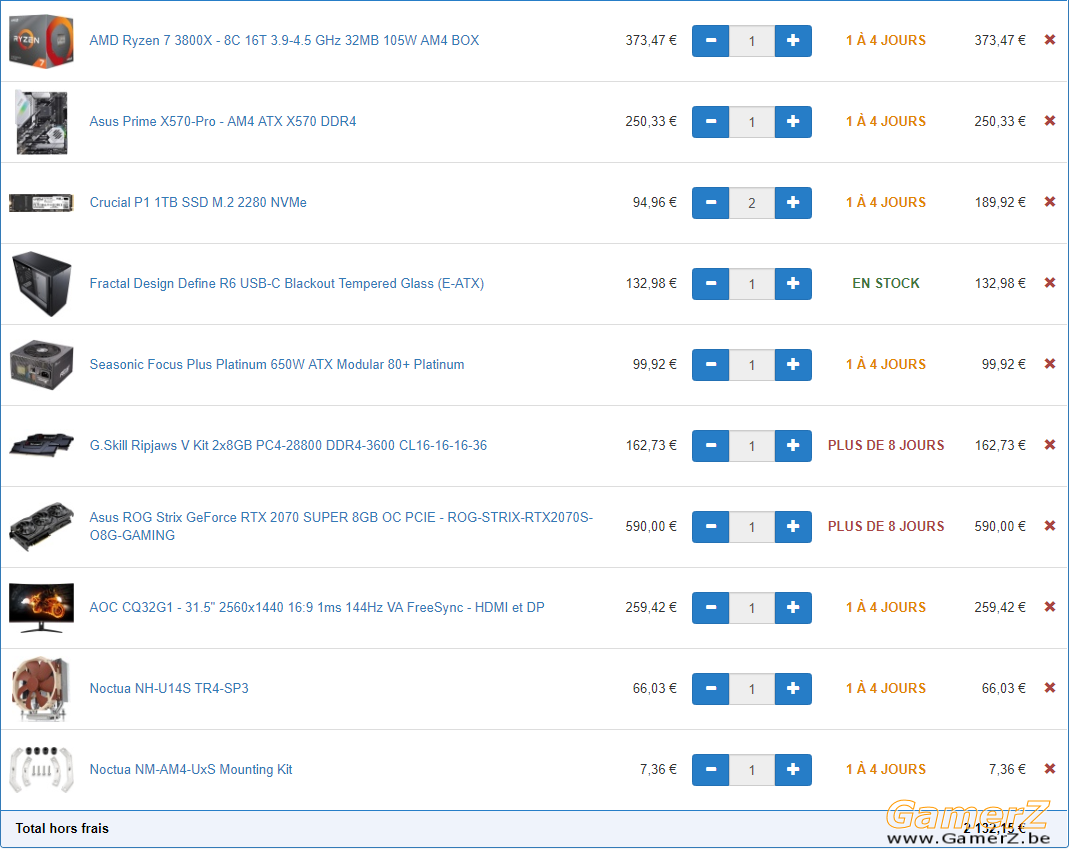The image size is (1071, 854).
Task: Click the 'Total hors frais' label
Action: click(62, 829)
